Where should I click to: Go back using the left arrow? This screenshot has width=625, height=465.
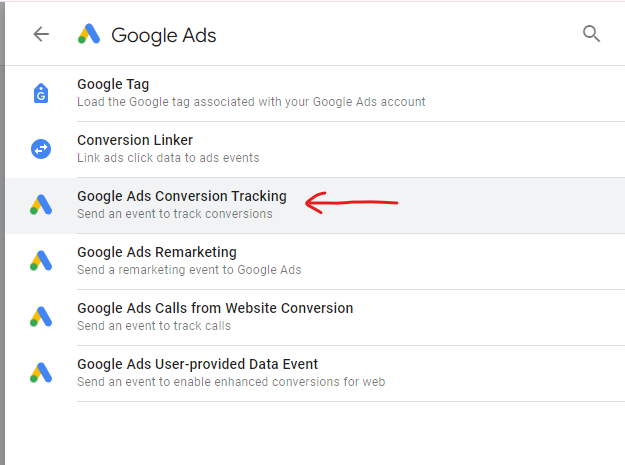(x=41, y=34)
